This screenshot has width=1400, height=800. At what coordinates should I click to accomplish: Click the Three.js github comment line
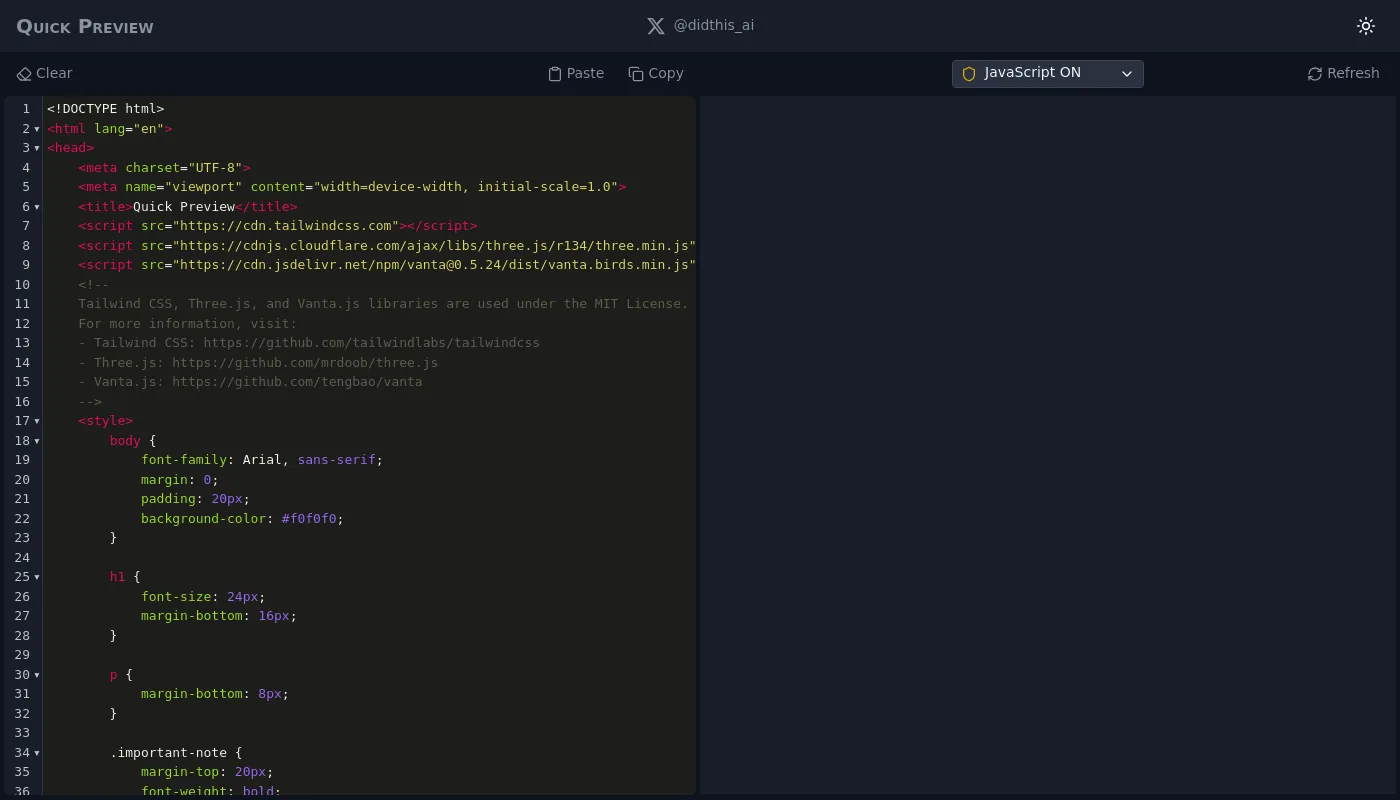258,363
